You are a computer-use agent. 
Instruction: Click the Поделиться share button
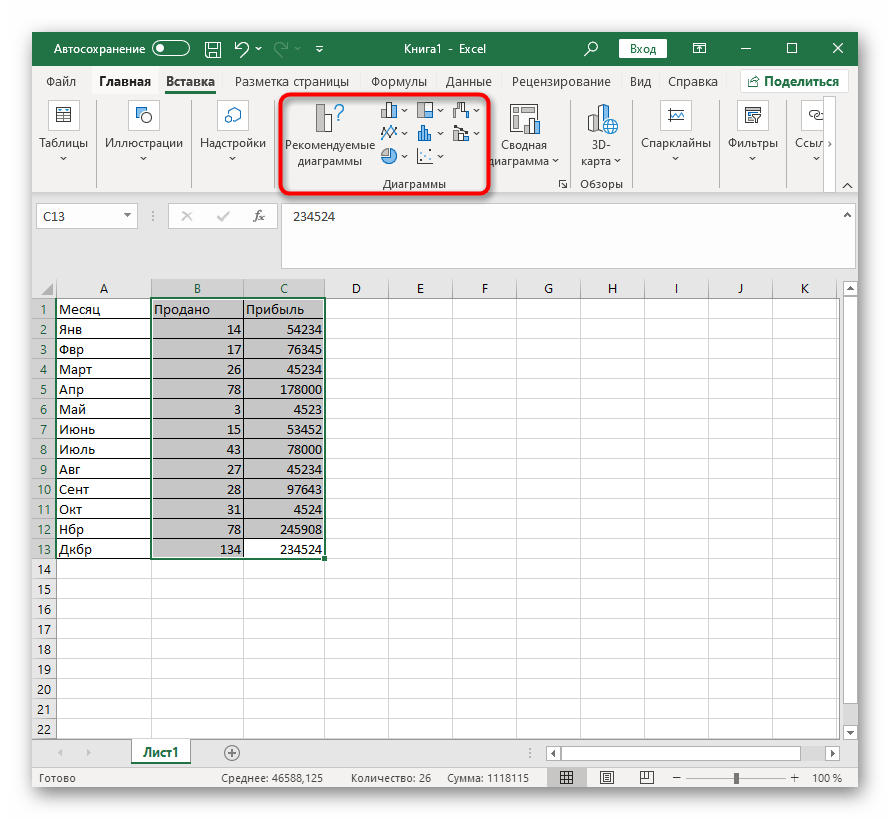[795, 82]
